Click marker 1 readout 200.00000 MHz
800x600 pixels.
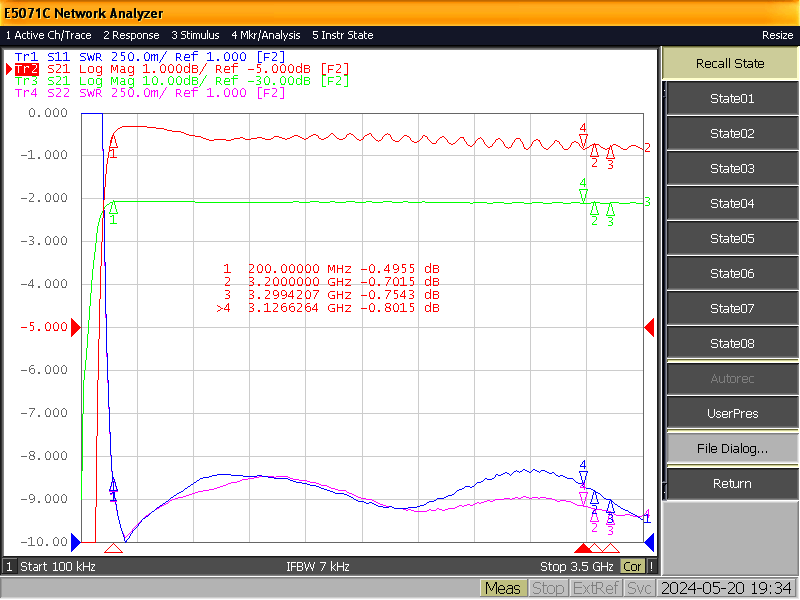coord(332,269)
